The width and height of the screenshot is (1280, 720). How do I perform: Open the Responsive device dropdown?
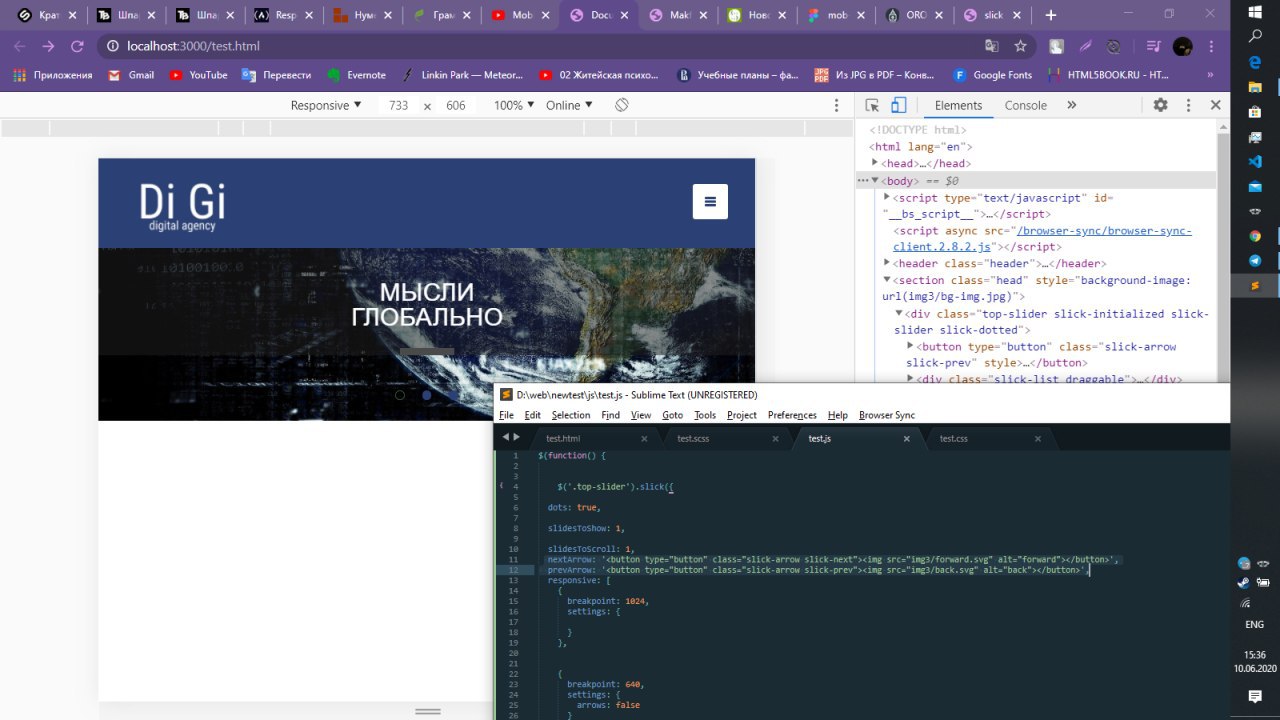(326, 105)
